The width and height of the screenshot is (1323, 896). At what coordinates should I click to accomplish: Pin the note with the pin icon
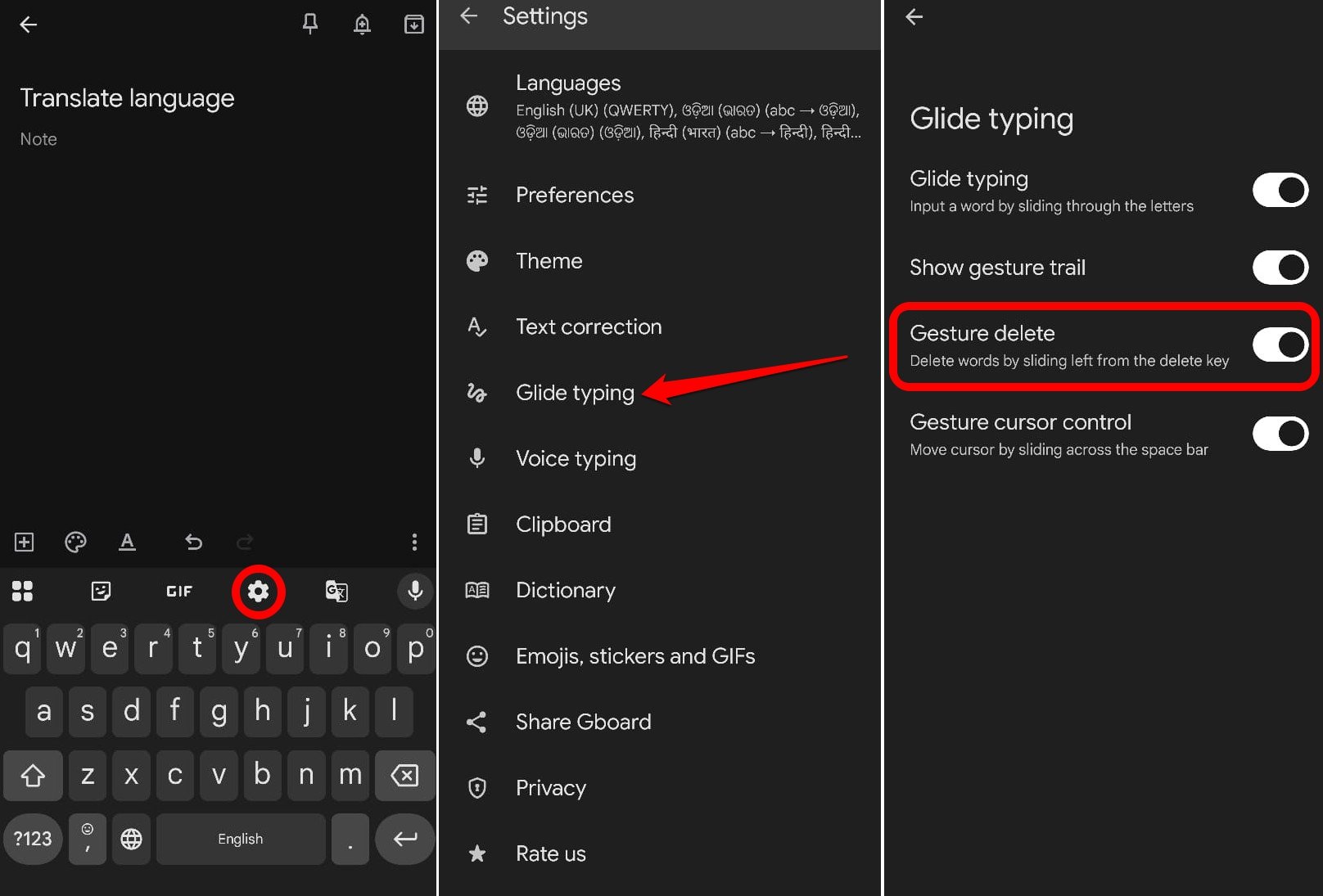310,25
